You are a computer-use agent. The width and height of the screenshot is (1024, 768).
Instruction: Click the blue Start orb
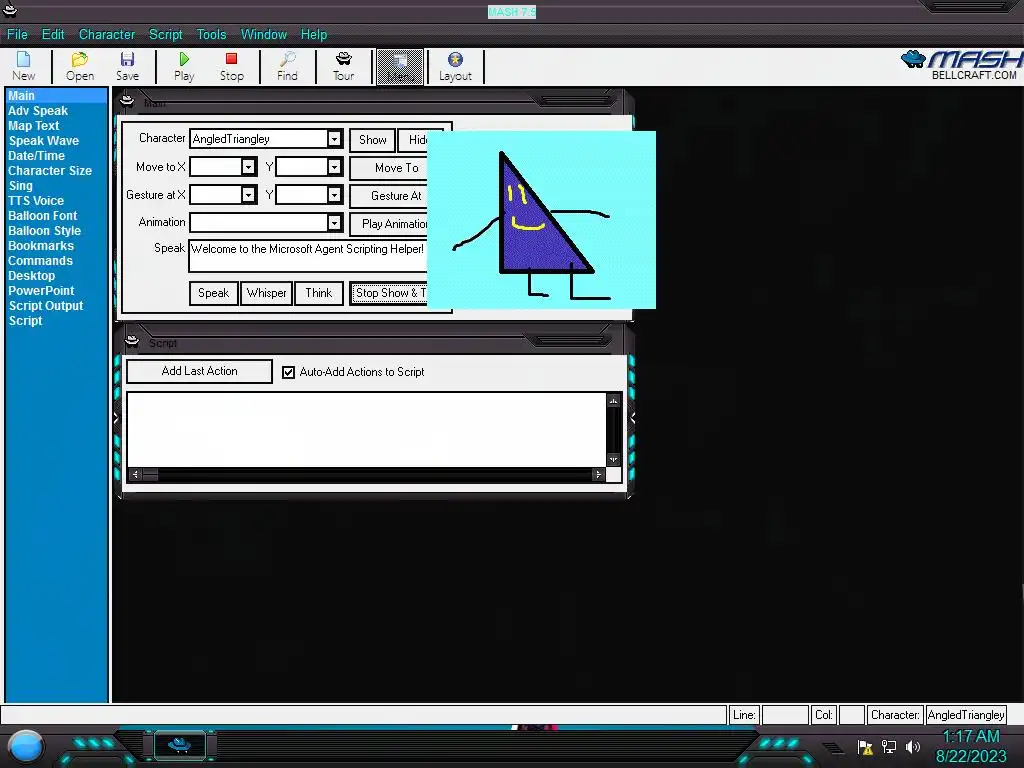pos(26,746)
